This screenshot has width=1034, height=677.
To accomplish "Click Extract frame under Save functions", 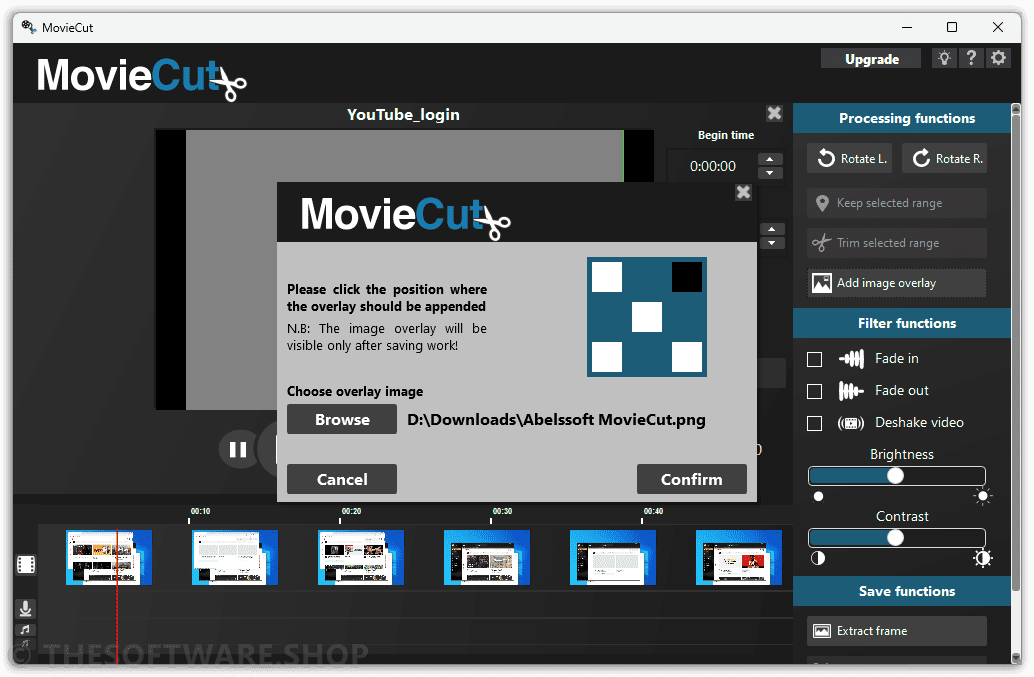I will click(897, 631).
